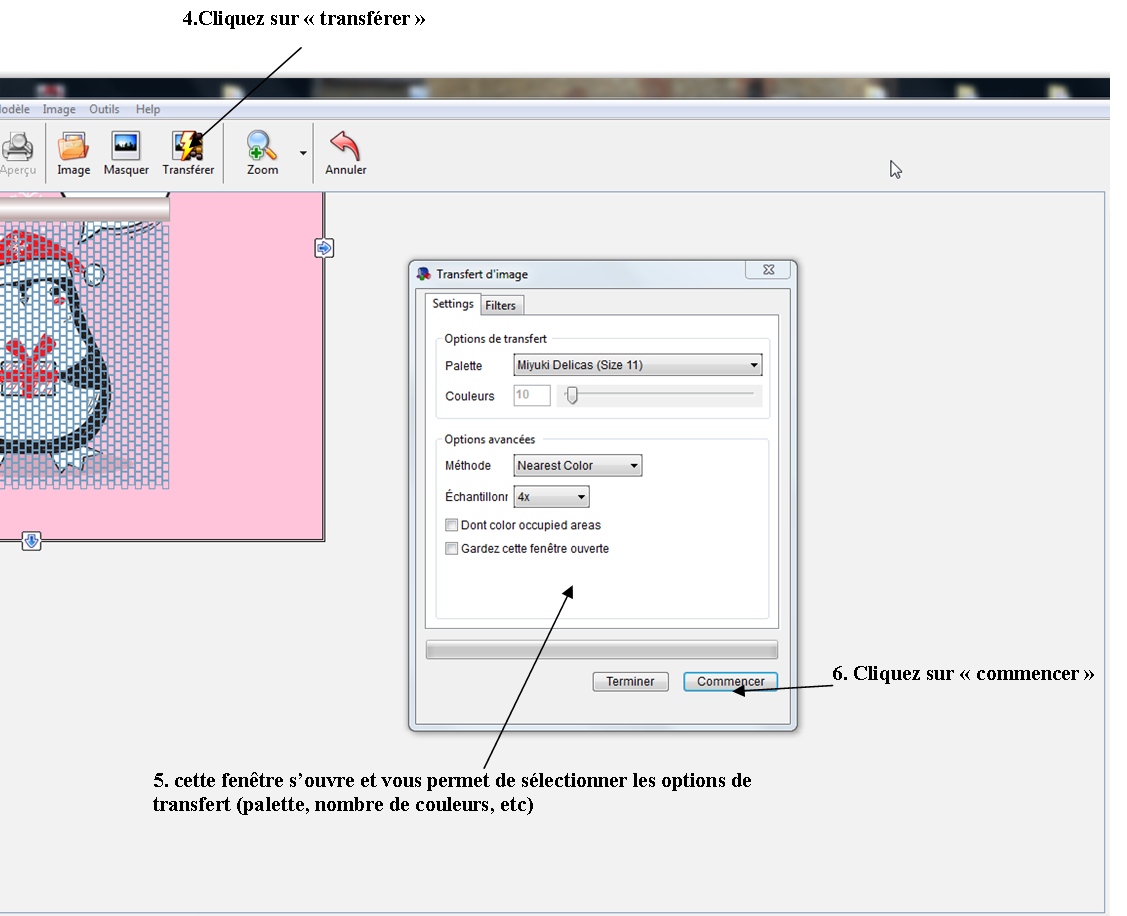Image resolution: width=1127 pixels, height=916 pixels.
Task: Click the Terminer button
Action: click(x=630, y=682)
